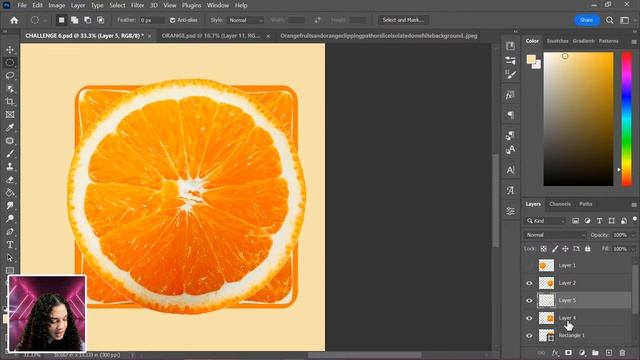Select the Clone Stamp tool
640x360 pixels.
tap(10, 167)
